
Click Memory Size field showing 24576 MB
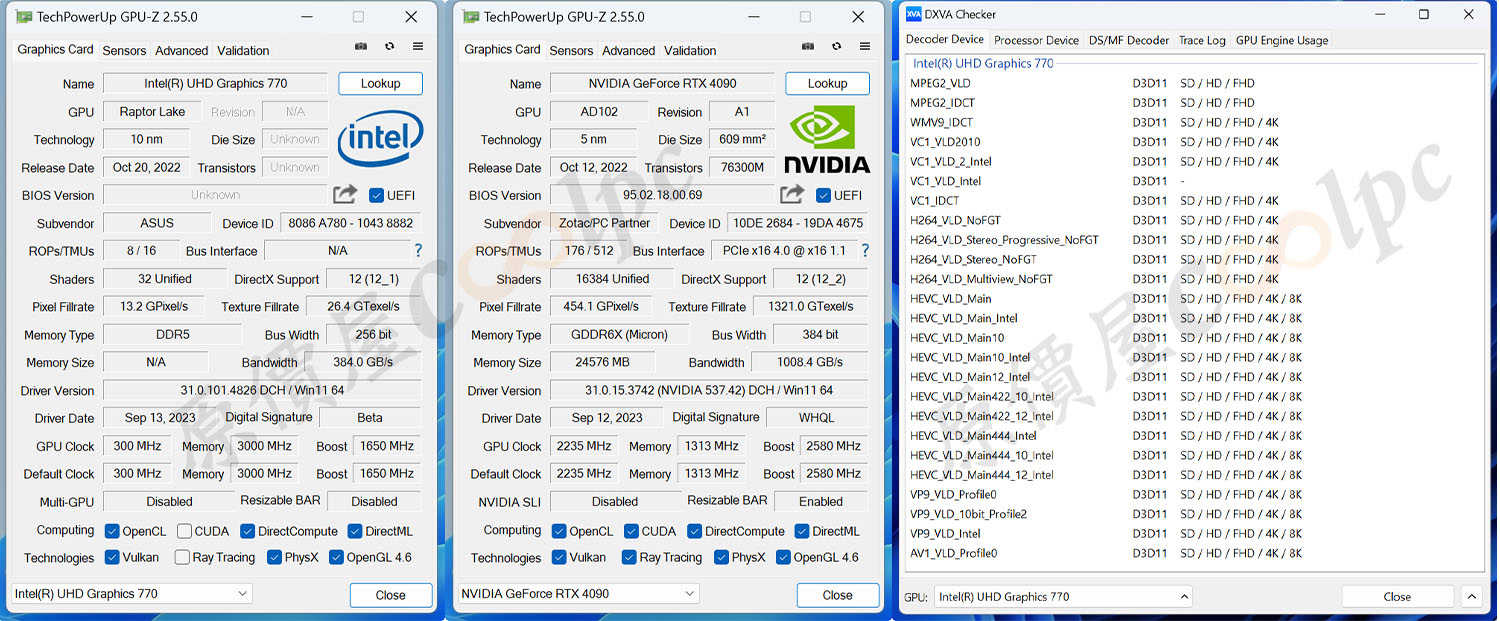(x=603, y=362)
